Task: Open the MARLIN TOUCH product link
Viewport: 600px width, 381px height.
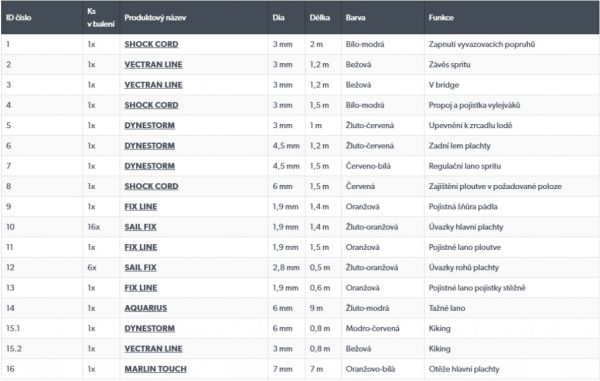Action: point(155,369)
